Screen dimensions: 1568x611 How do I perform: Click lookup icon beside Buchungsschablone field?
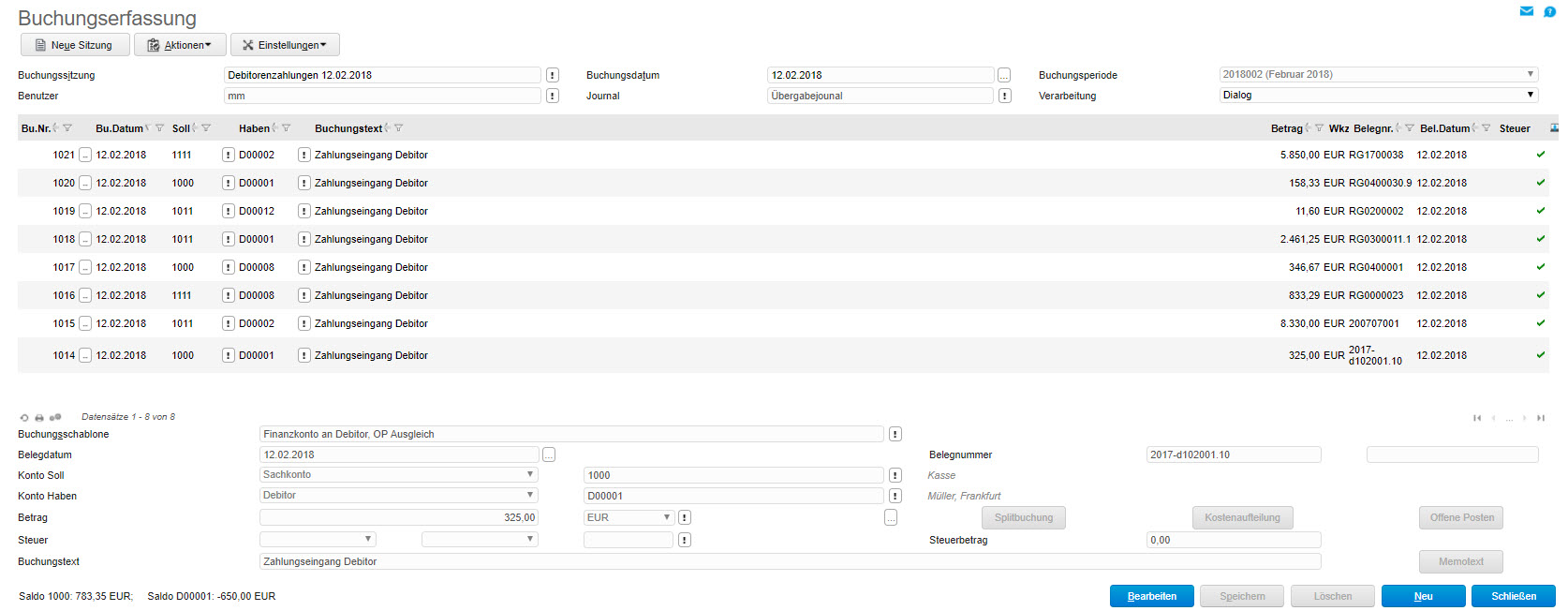click(x=895, y=434)
